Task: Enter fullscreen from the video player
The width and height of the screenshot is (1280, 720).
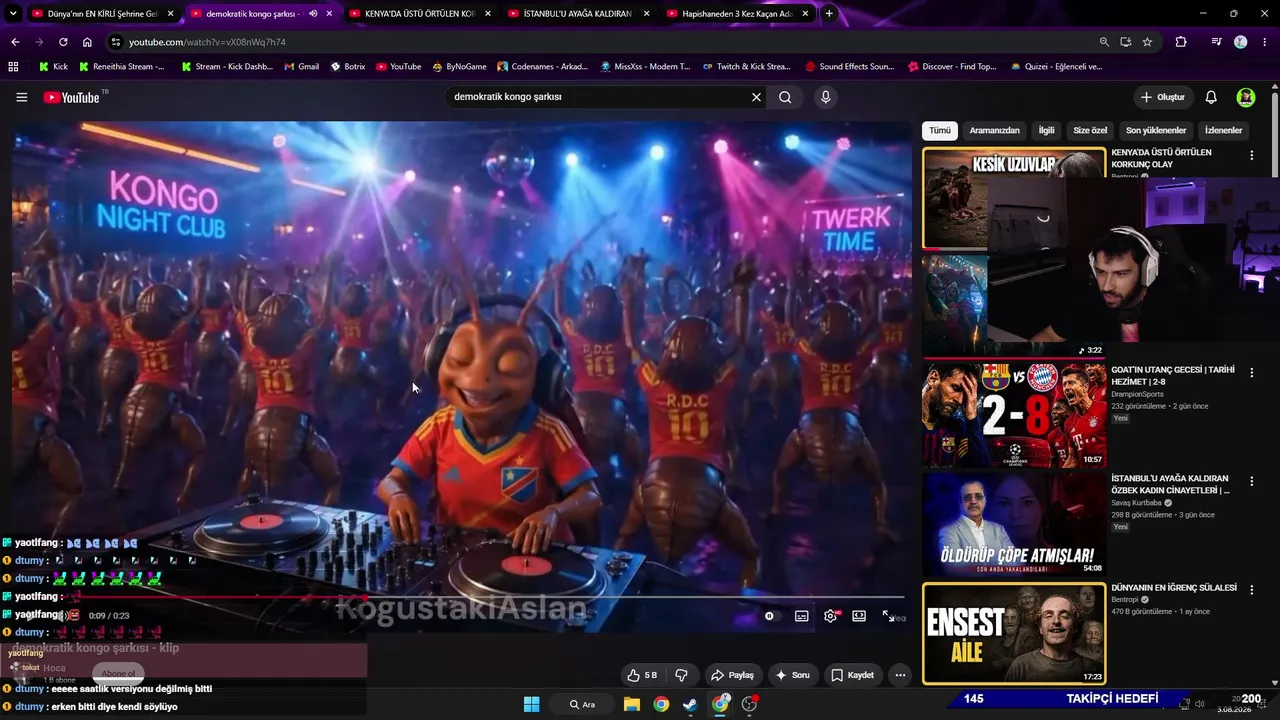Action: click(x=888, y=616)
